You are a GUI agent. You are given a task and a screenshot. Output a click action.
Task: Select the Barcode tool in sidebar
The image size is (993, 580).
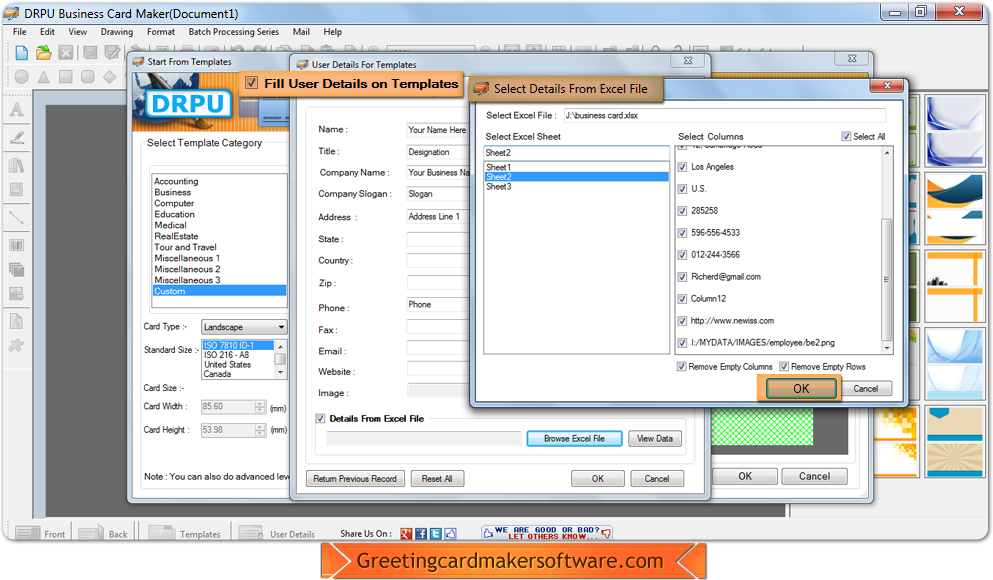16,245
